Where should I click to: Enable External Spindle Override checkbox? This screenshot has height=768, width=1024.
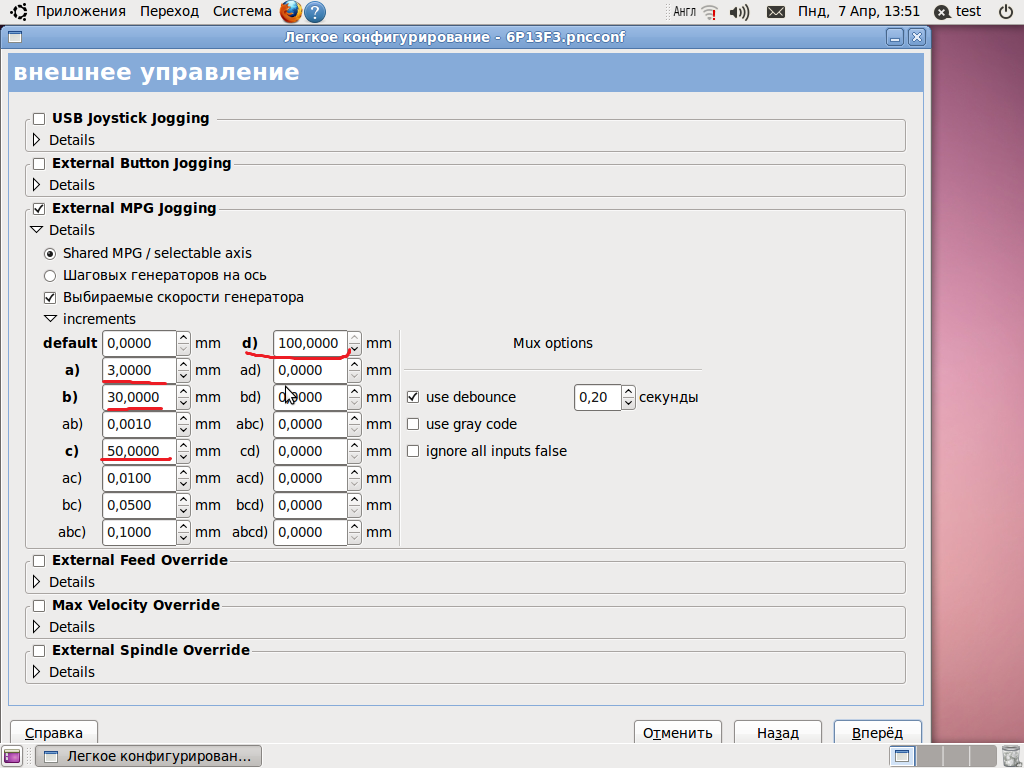click(x=39, y=651)
